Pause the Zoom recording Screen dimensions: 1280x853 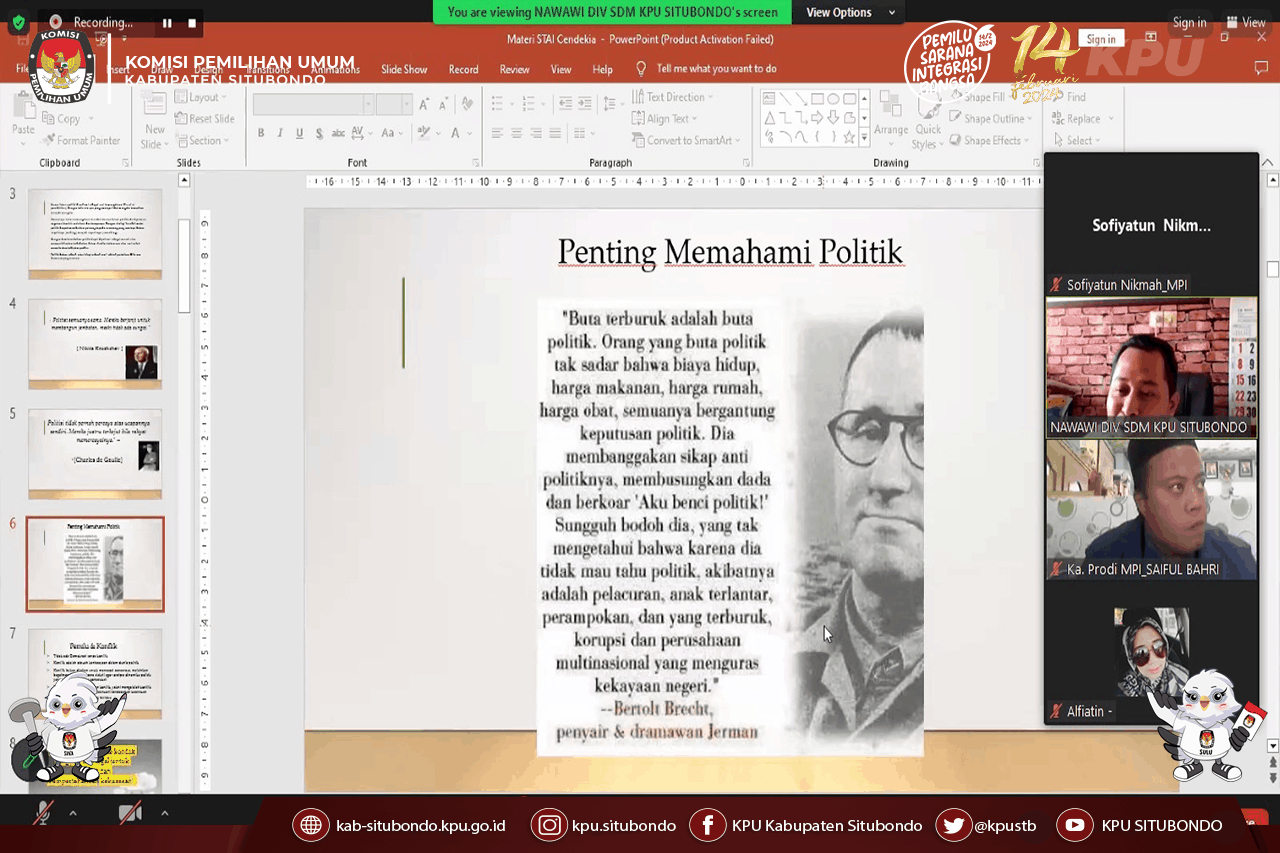(x=167, y=23)
